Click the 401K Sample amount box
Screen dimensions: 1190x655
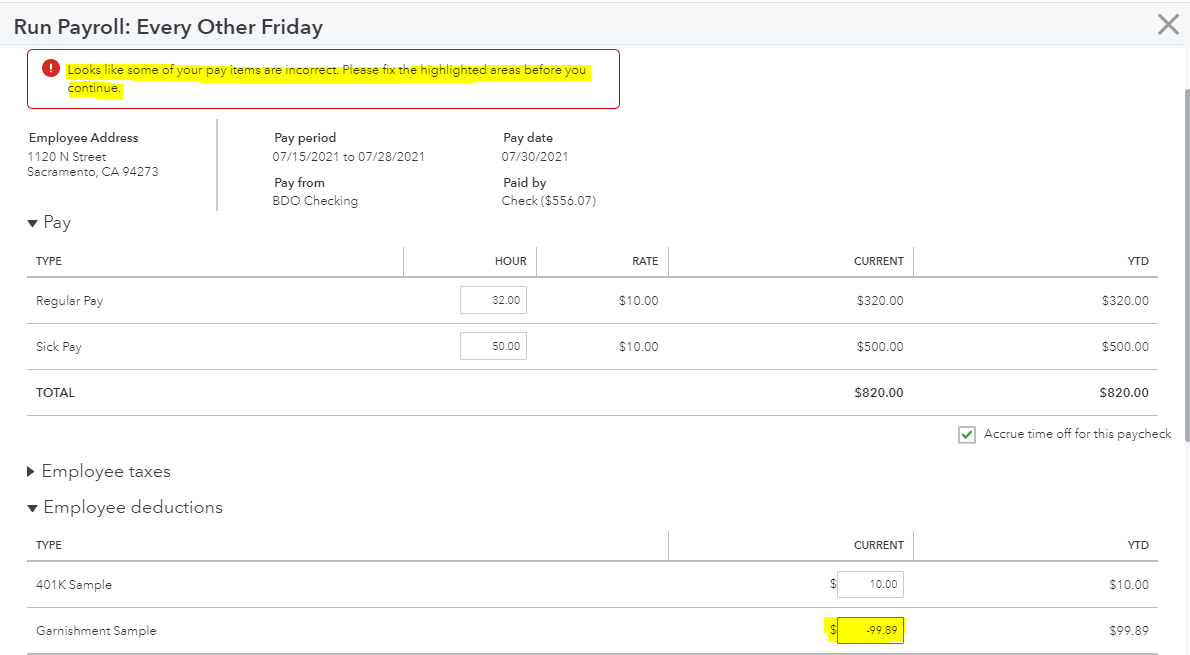point(869,584)
